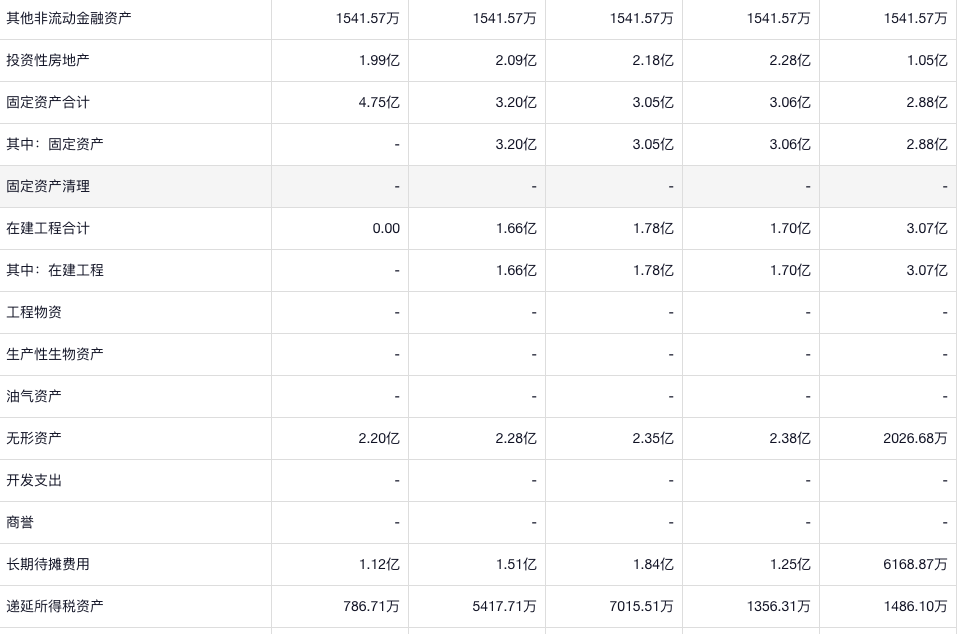
Task: Click the 工程物资 row label
Action: click(x=34, y=312)
